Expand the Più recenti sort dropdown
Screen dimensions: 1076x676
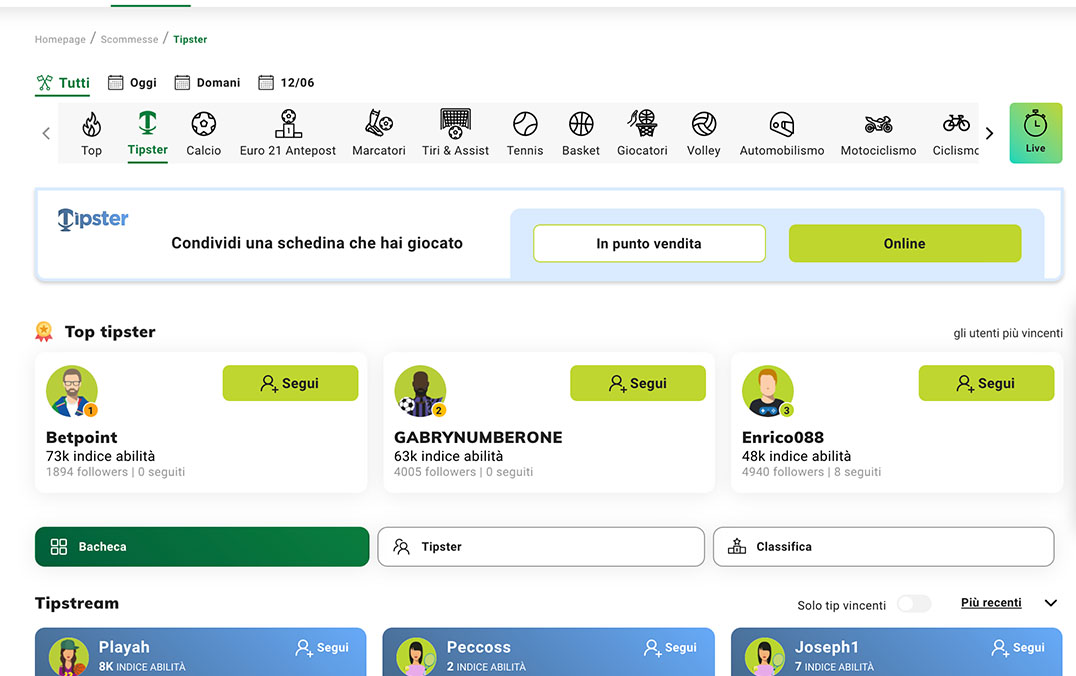pyautogui.click(x=1050, y=603)
